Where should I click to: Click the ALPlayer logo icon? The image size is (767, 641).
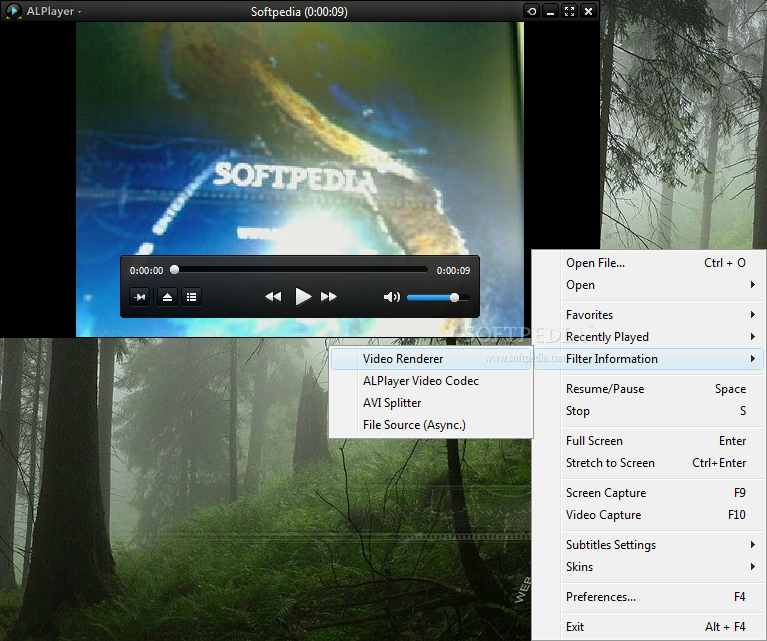pyautogui.click(x=13, y=11)
